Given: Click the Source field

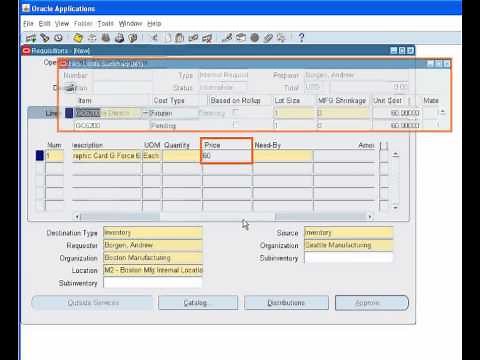Looking at the screenshot, I should pyautogui.click(x=348, y=233).
